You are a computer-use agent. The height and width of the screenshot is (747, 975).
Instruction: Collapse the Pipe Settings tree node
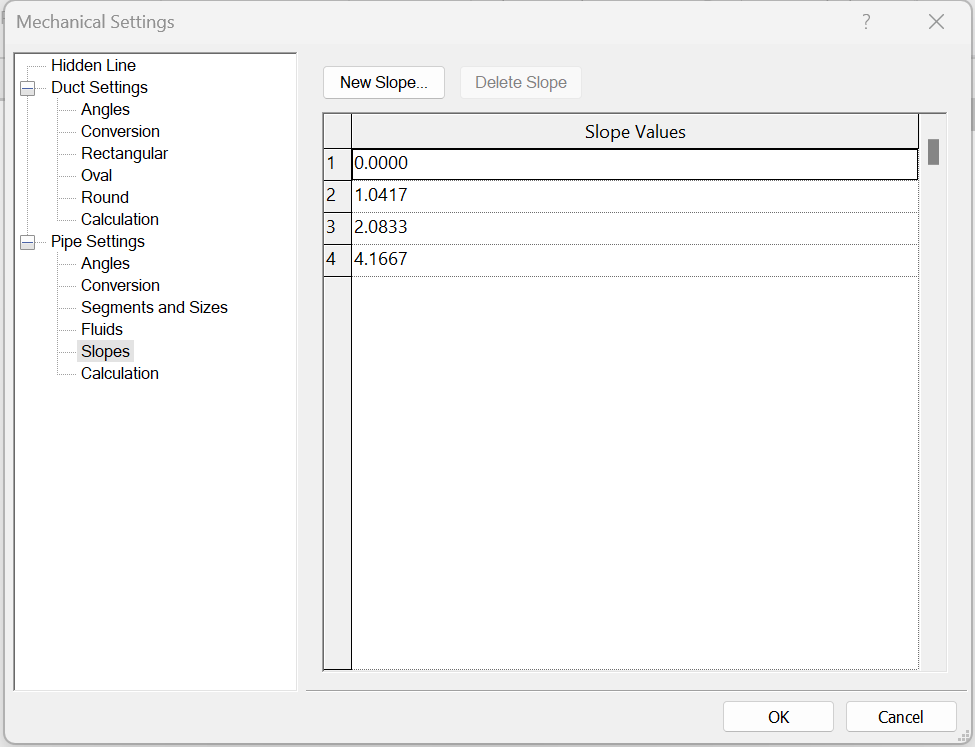point(27,242)
